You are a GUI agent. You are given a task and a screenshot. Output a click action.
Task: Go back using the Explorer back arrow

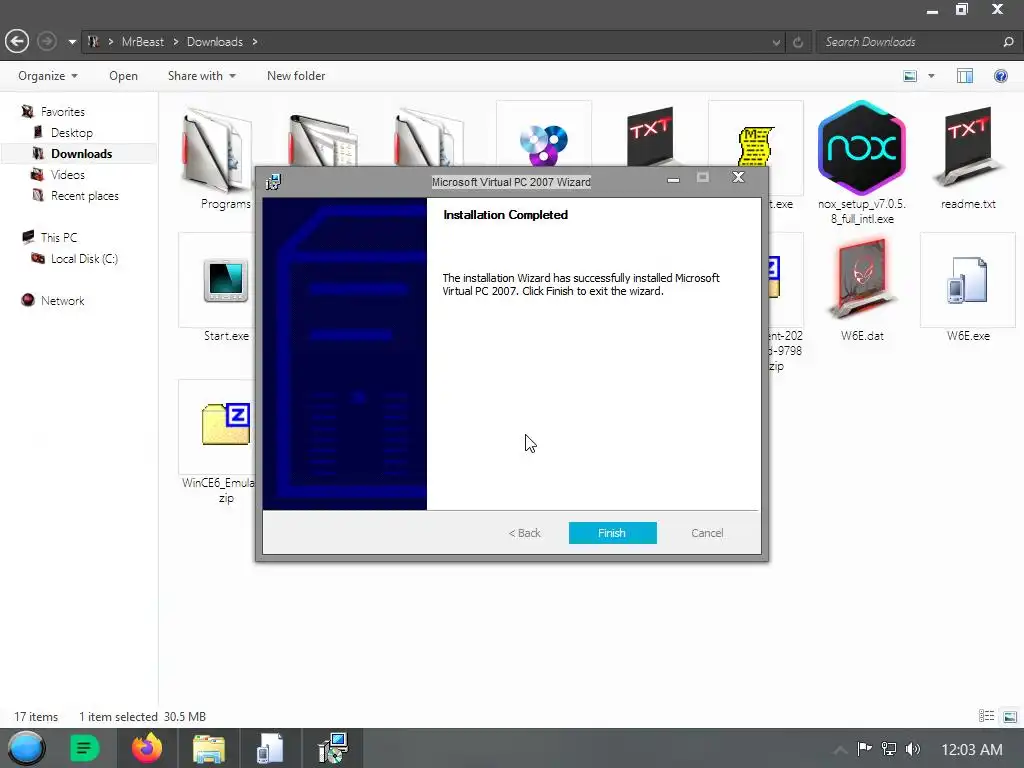pos(17,42)
